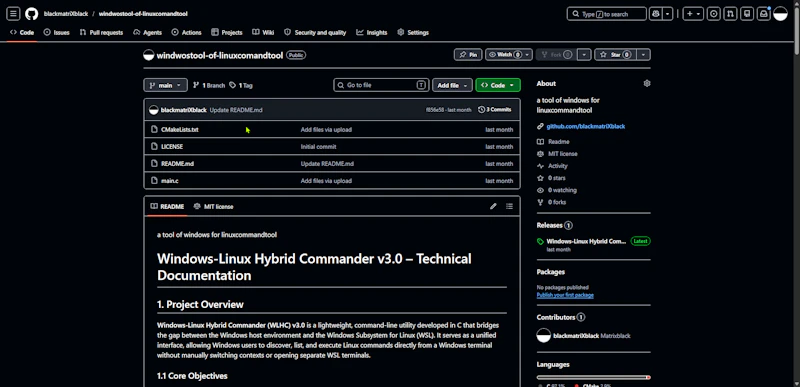Select the Actions tab
800x387 pixels.
tap(187, 33)
